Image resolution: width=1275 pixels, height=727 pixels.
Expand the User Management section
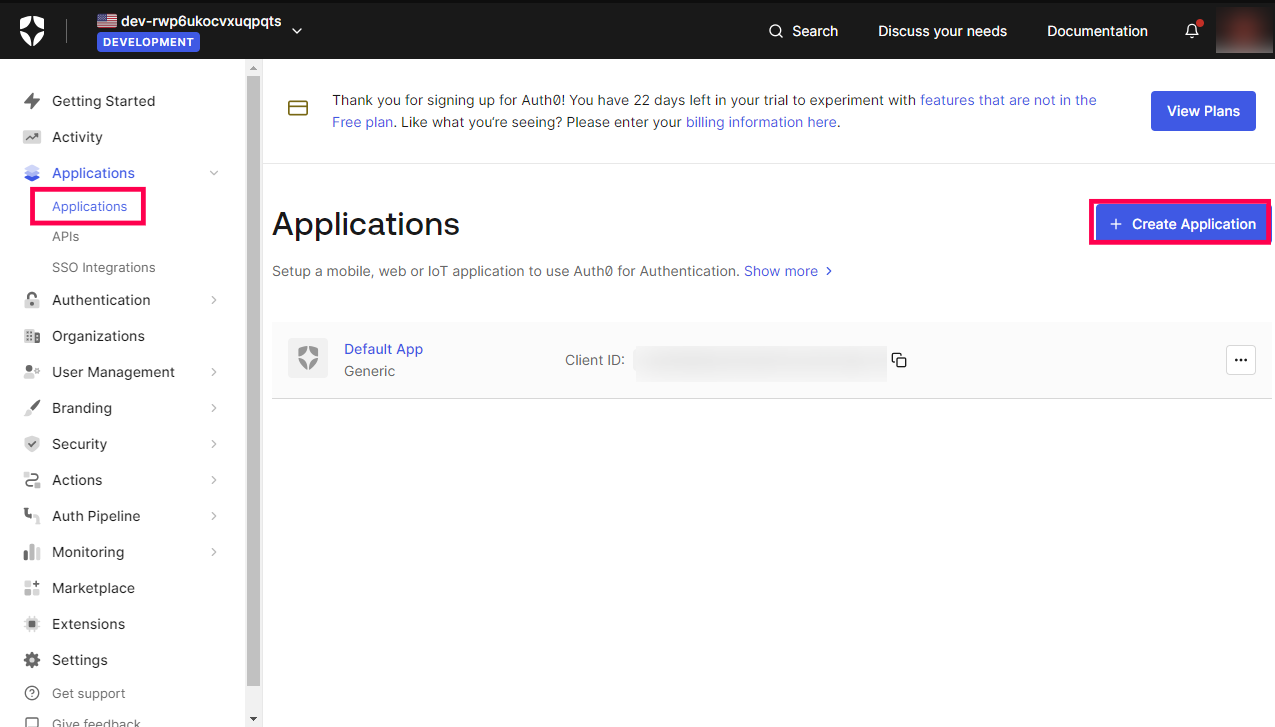click(x=214, y=372)
